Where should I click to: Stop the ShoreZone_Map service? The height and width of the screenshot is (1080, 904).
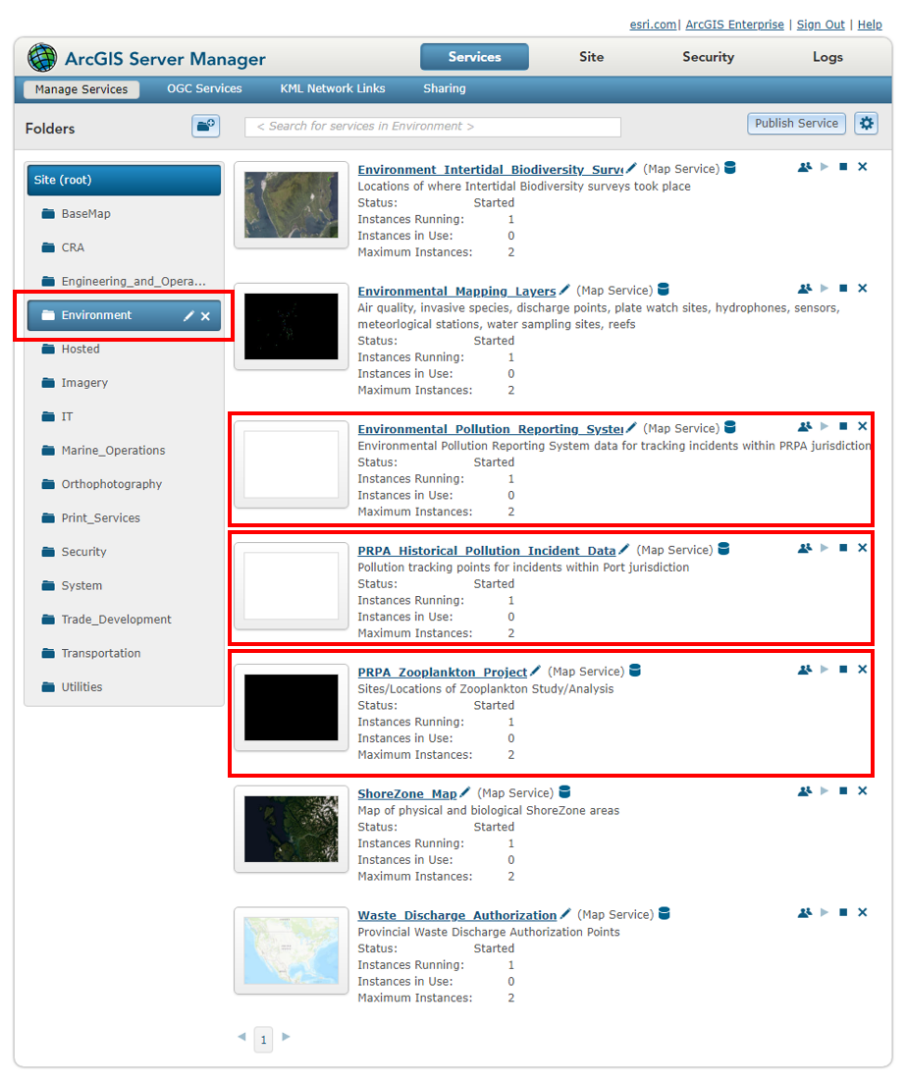click(843, 791)
